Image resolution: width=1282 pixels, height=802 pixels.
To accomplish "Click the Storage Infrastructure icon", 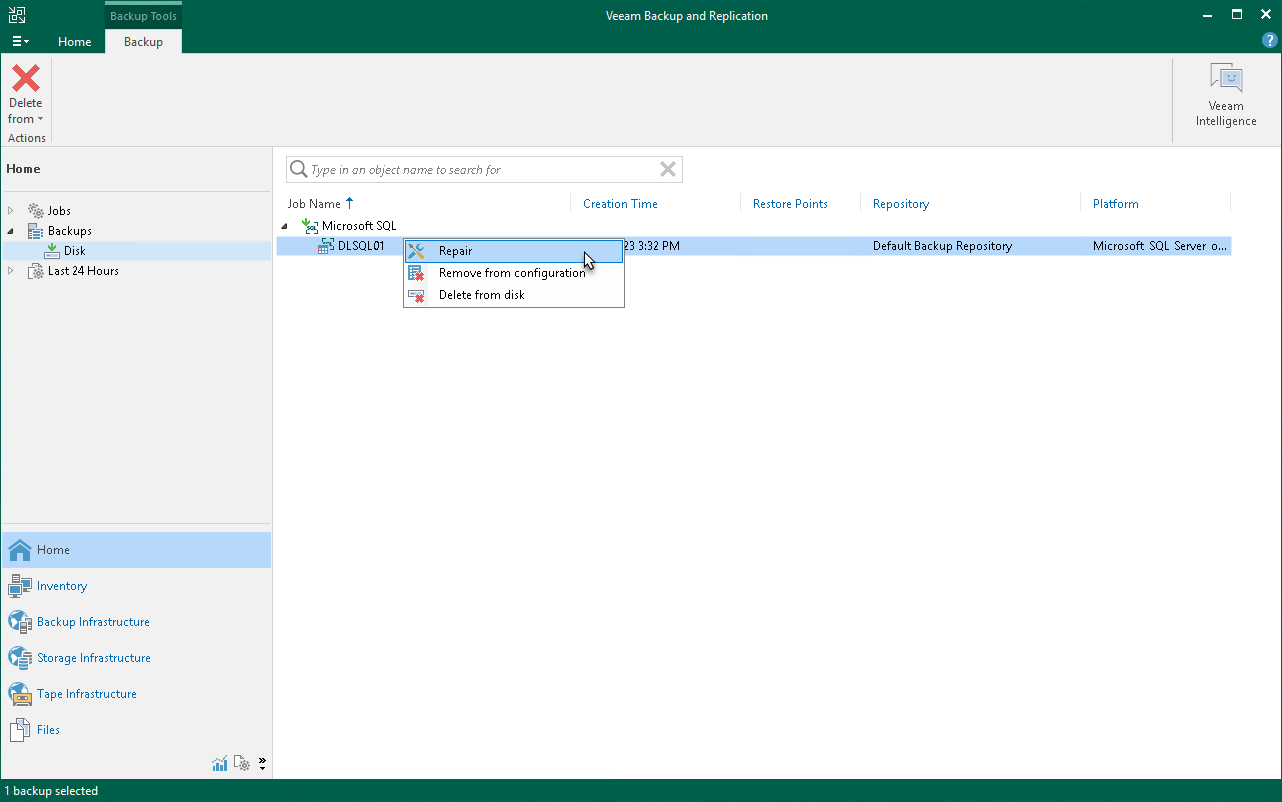I will point(20,658).
